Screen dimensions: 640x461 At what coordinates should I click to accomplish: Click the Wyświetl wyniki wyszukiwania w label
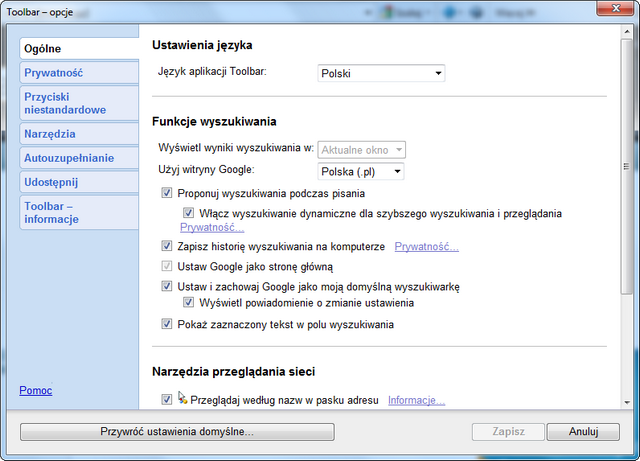click(x=236, y=148)
